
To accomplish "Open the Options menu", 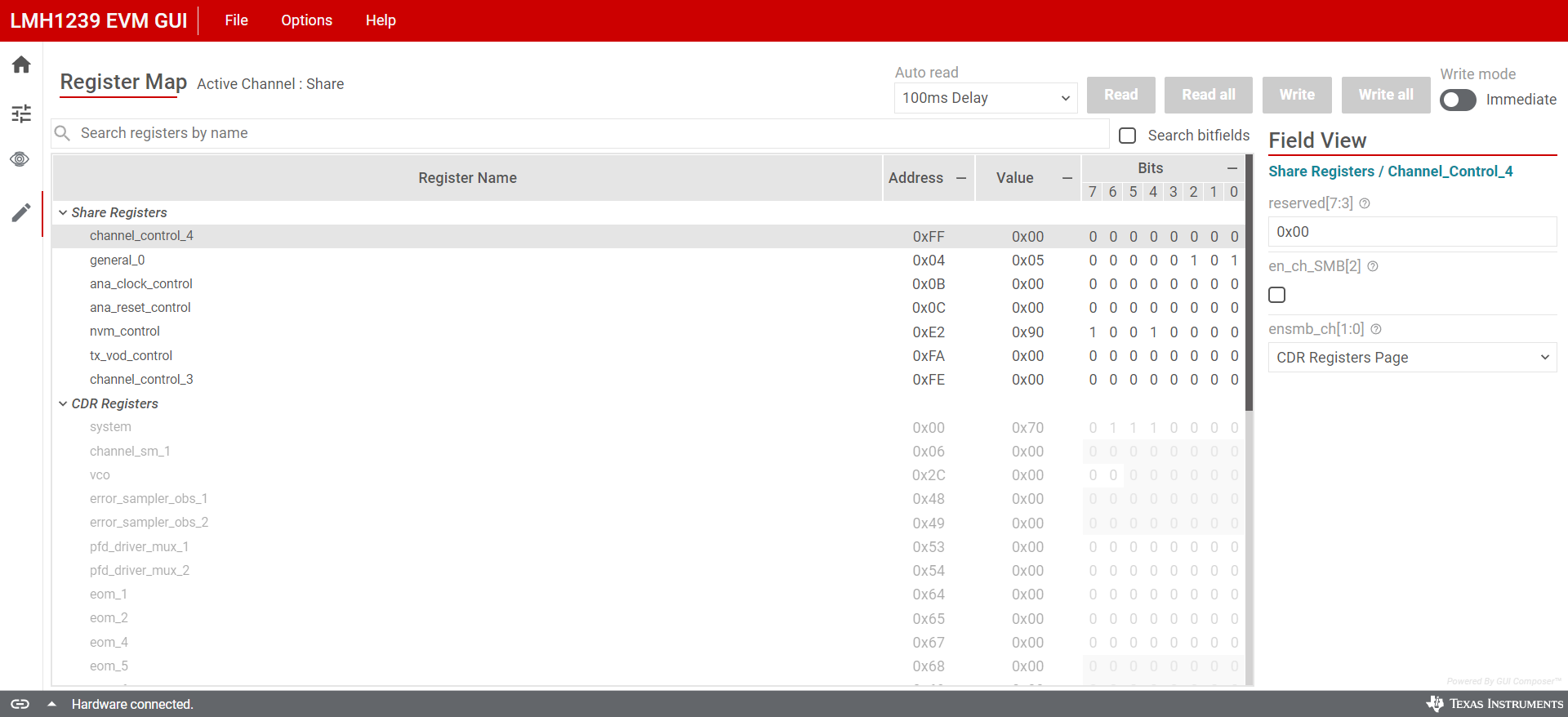I will click(x=307, y=20).
